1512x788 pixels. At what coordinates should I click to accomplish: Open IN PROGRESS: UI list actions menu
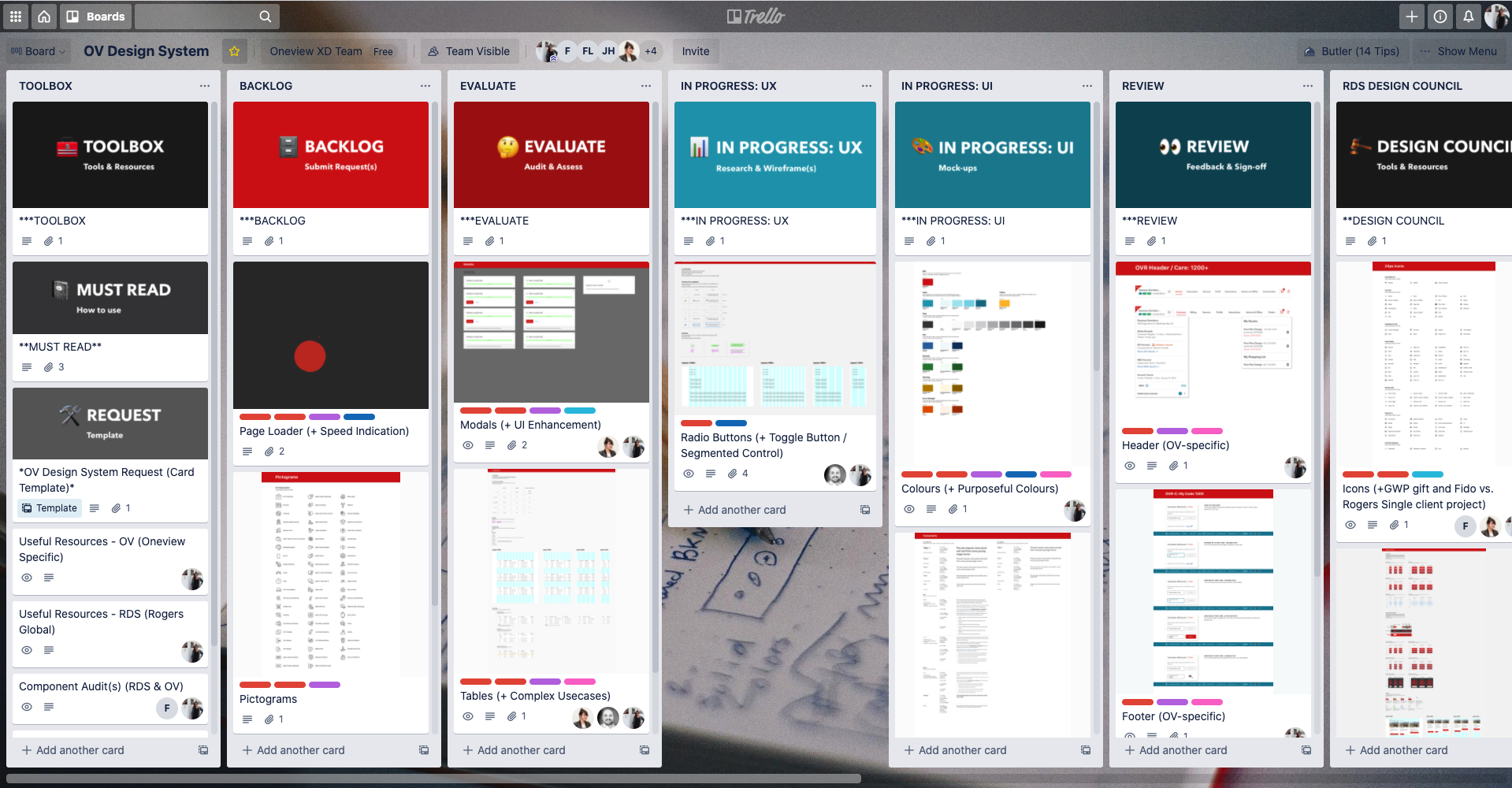pos(1087,86)
